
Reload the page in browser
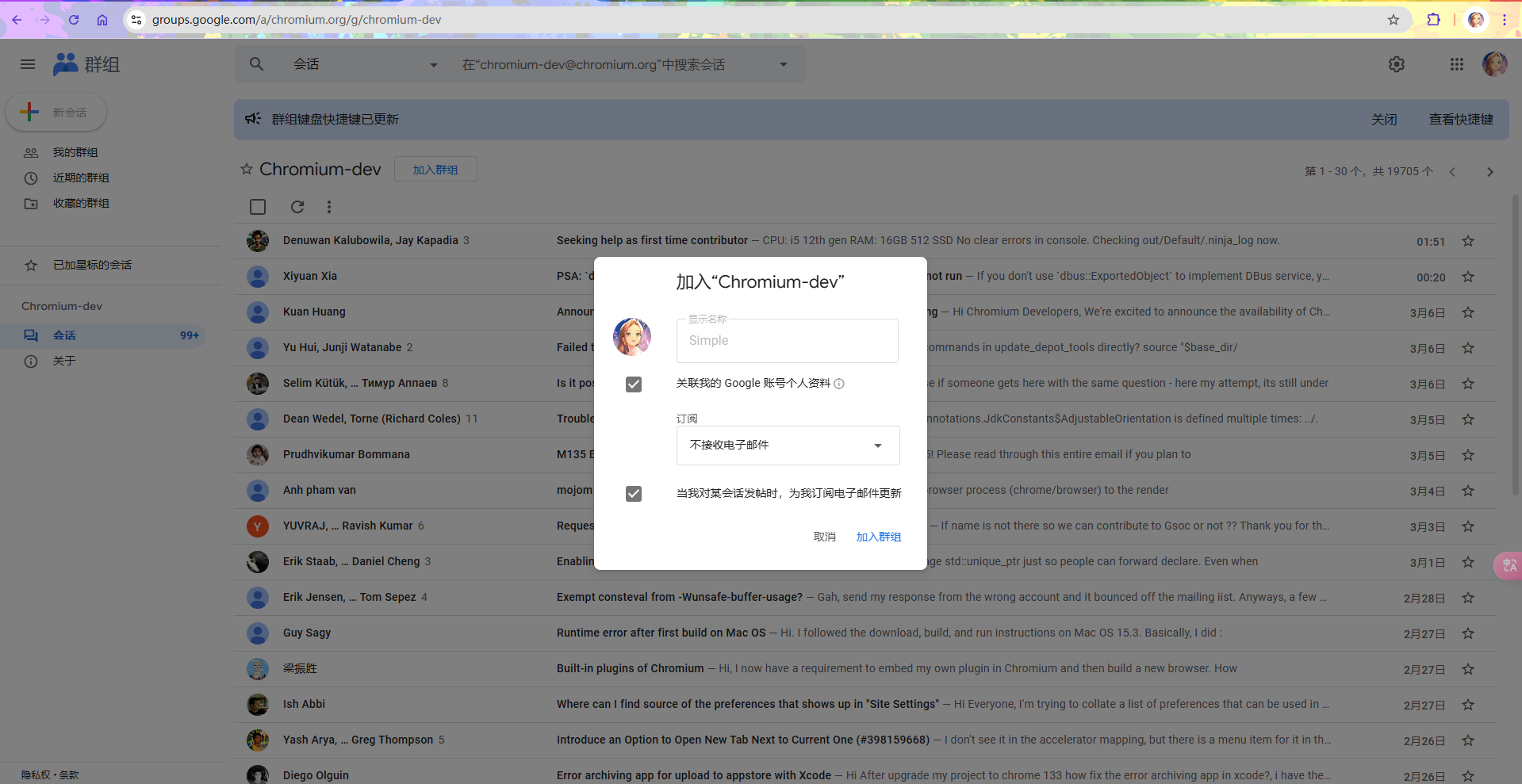tap(74, 20)
